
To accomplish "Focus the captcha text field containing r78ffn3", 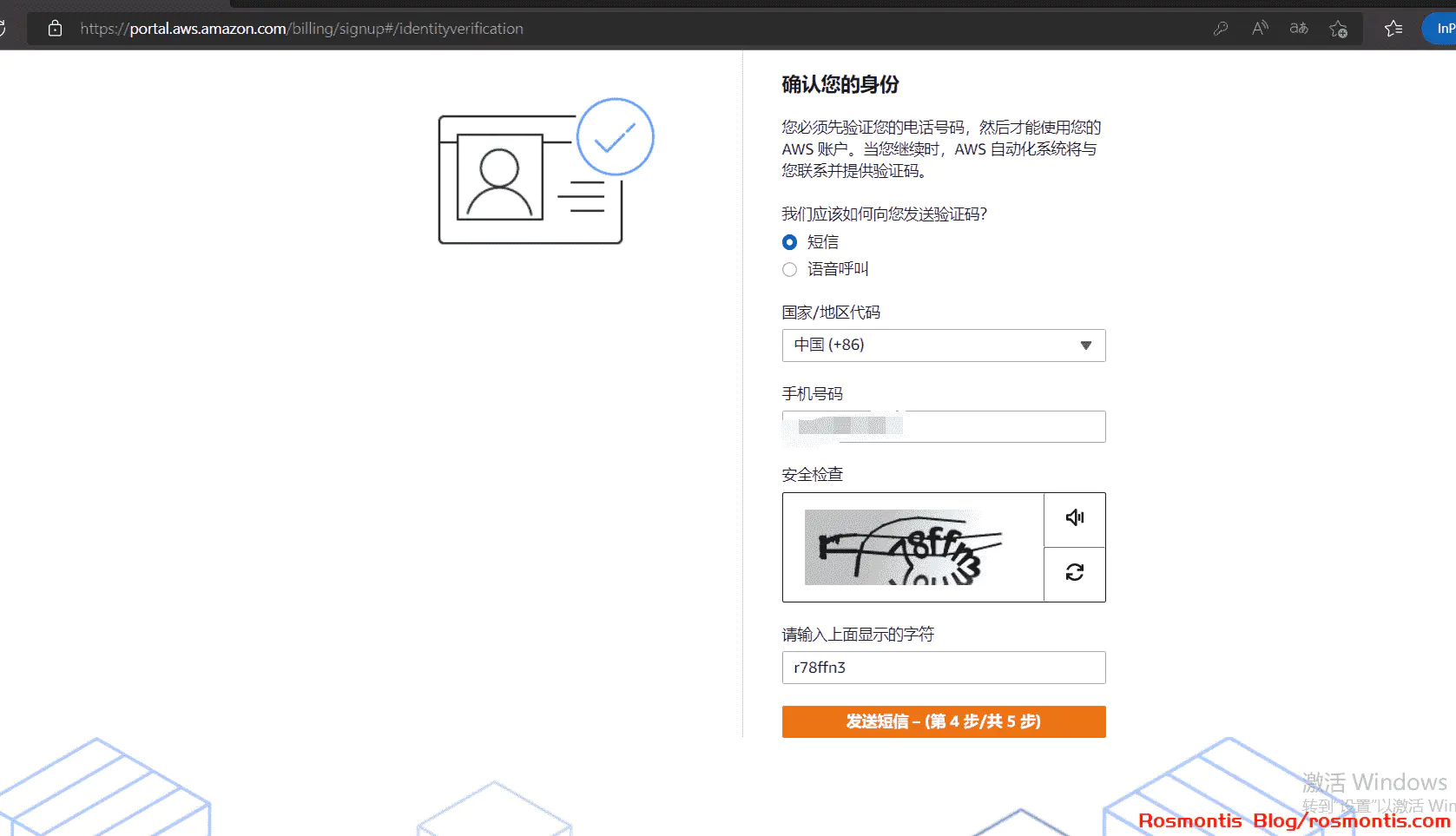I will tap(944, 668).
